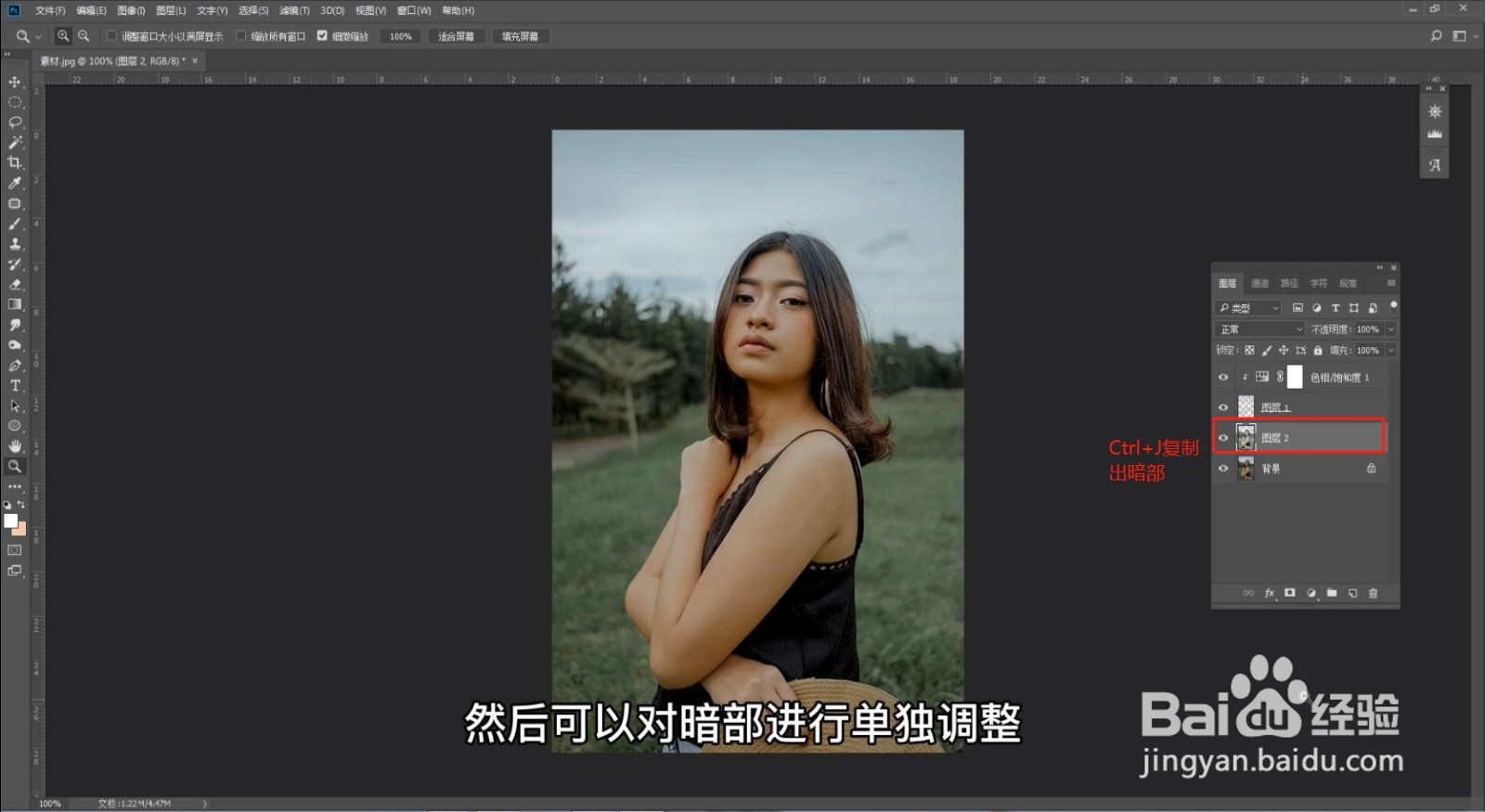
Task: Open the blend mode 正常 dropdown
Action: click(1259, 329)
